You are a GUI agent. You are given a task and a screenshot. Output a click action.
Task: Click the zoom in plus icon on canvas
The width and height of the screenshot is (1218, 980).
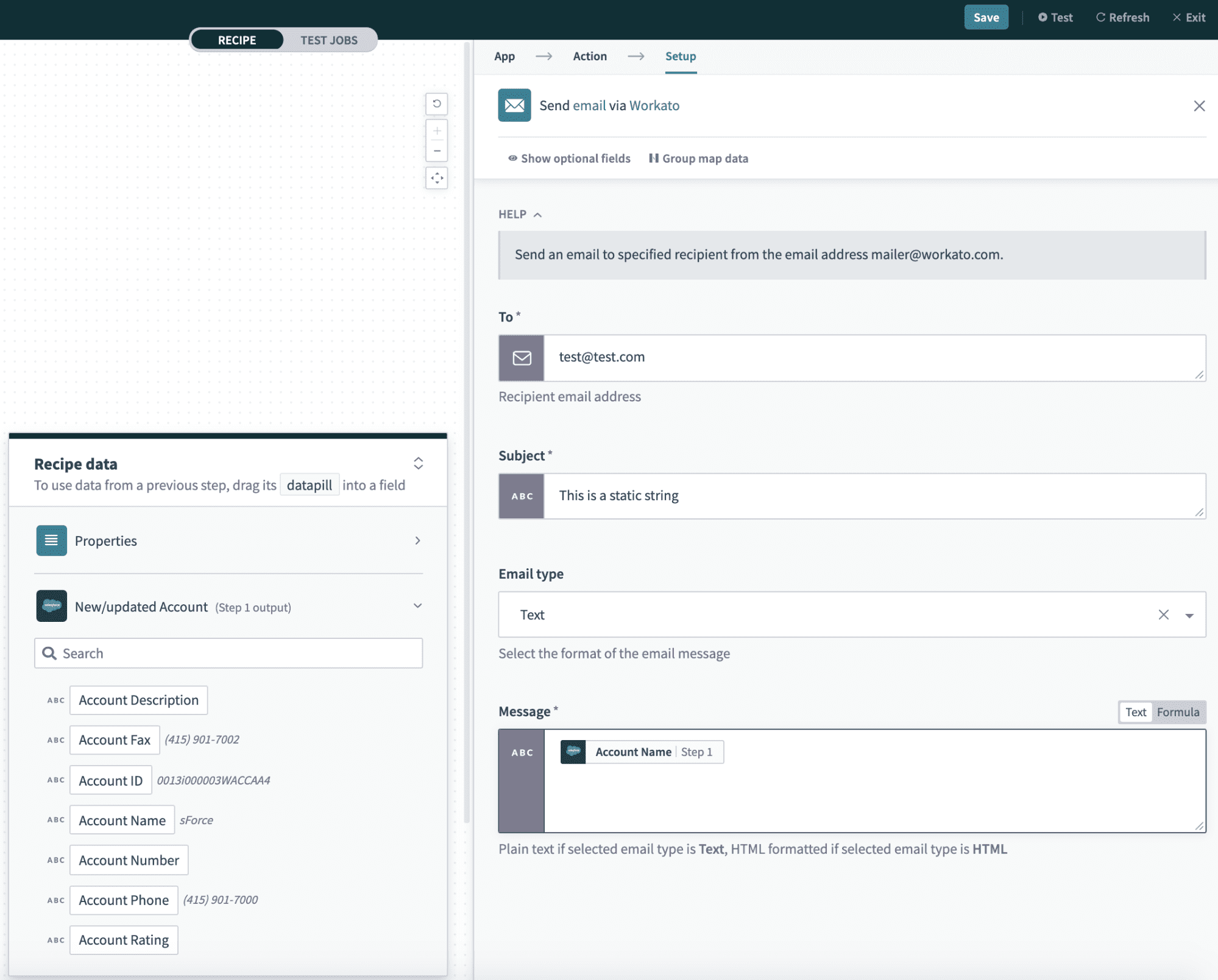click(x=437, y=130)
